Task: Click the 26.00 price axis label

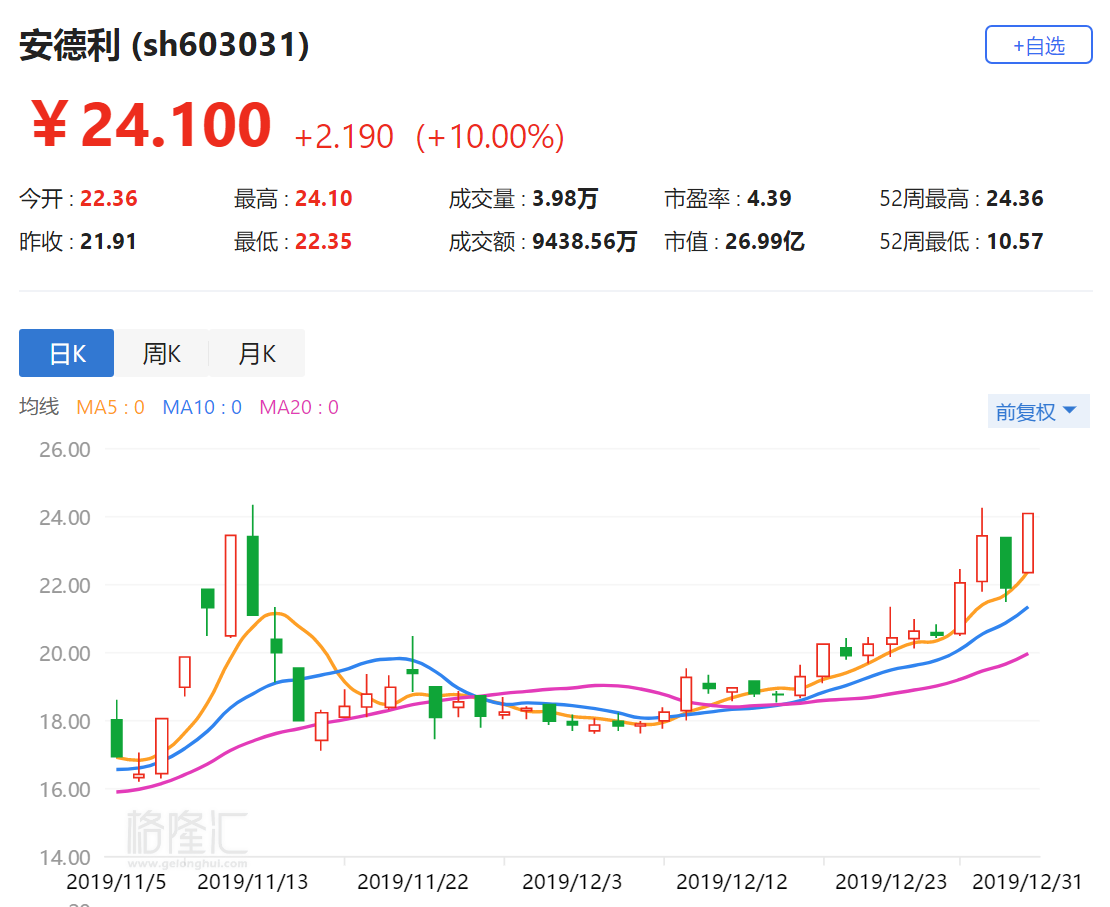Action: click(64, 450)
